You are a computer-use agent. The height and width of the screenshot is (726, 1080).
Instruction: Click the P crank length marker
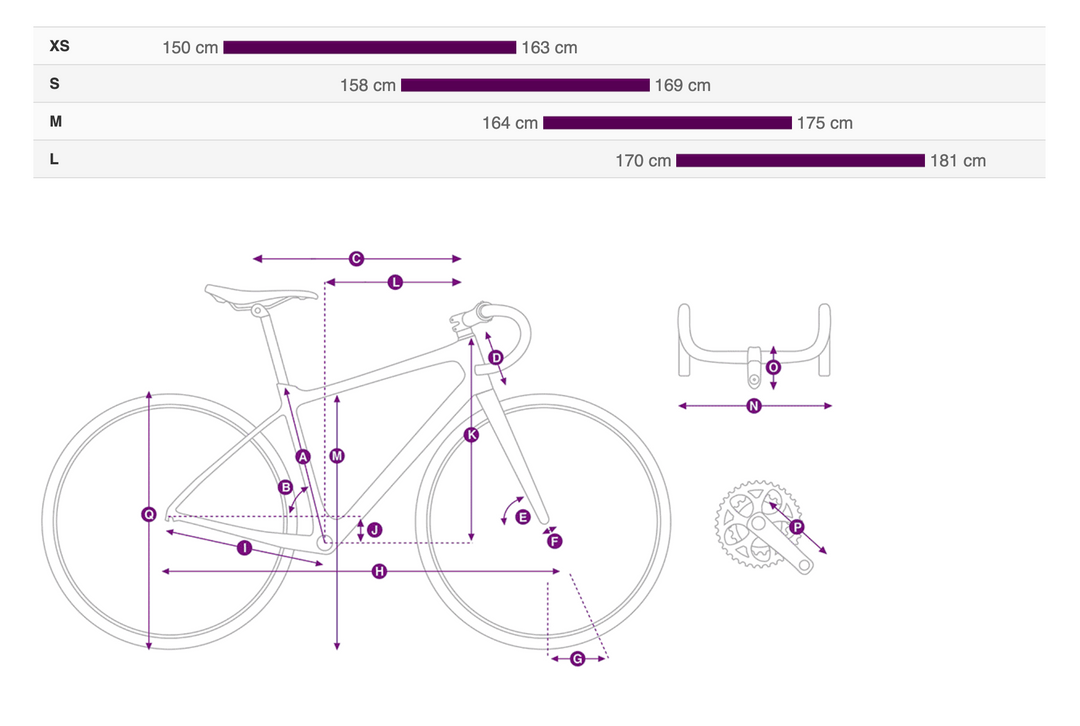click(x=796, y=527)
